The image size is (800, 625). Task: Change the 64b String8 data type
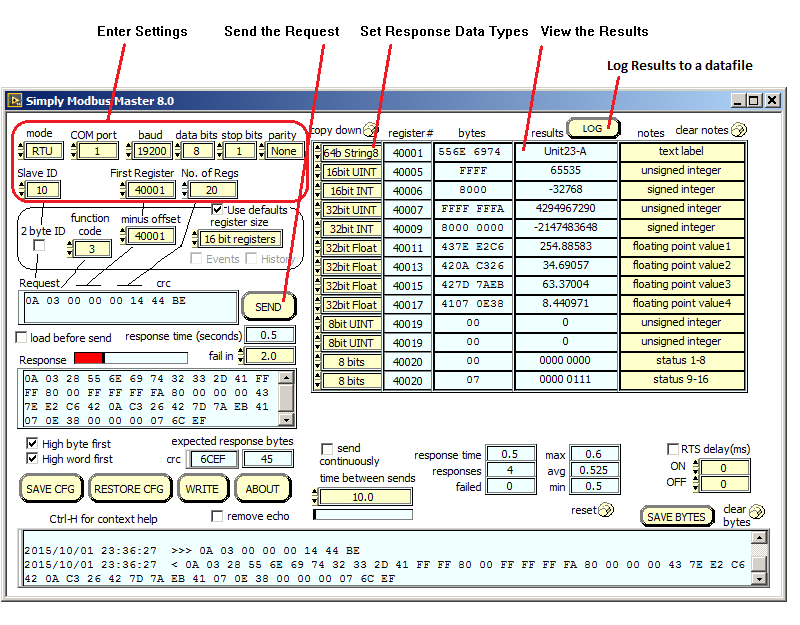coord(351,153)
